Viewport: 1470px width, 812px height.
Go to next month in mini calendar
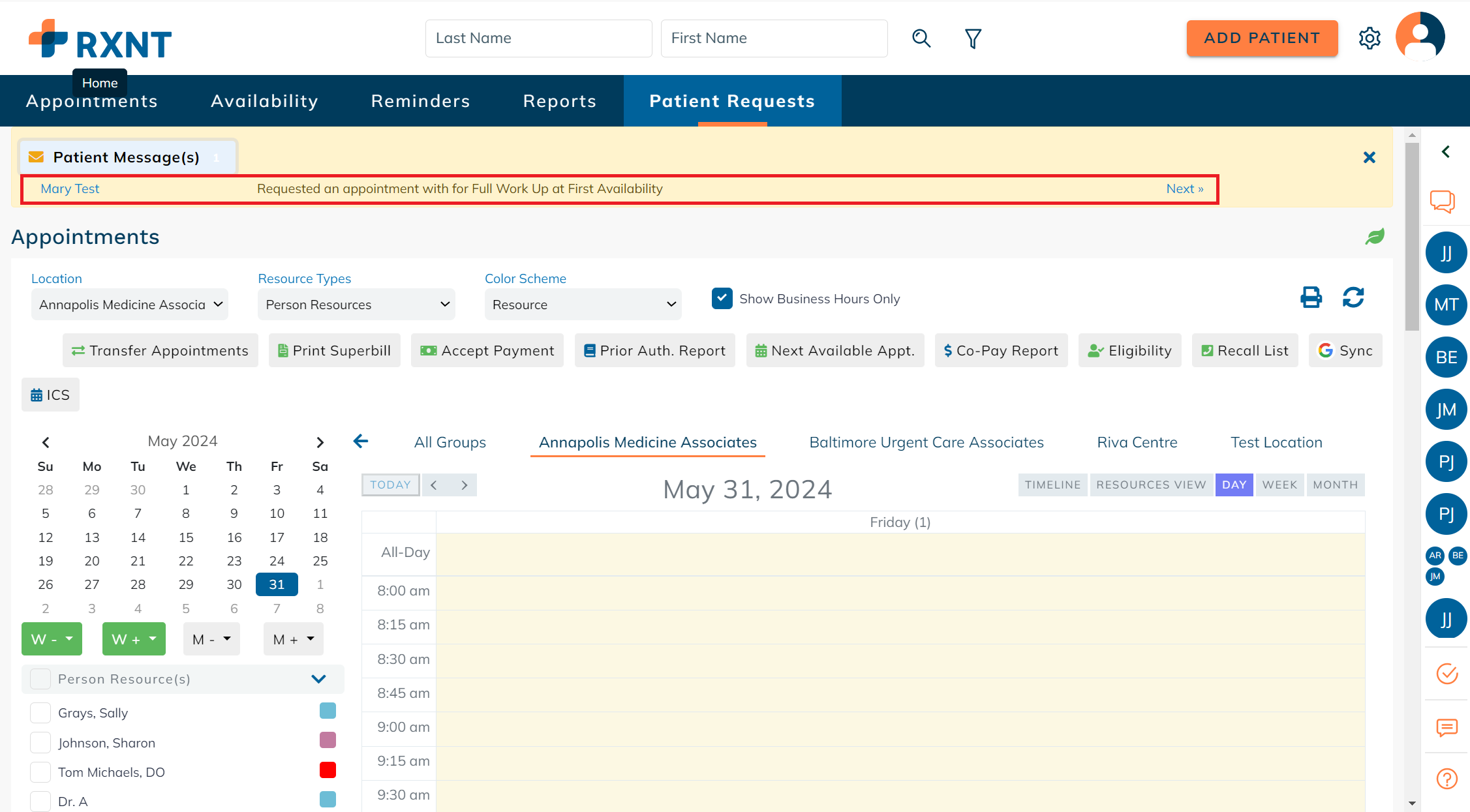click(x=320, y=442)
